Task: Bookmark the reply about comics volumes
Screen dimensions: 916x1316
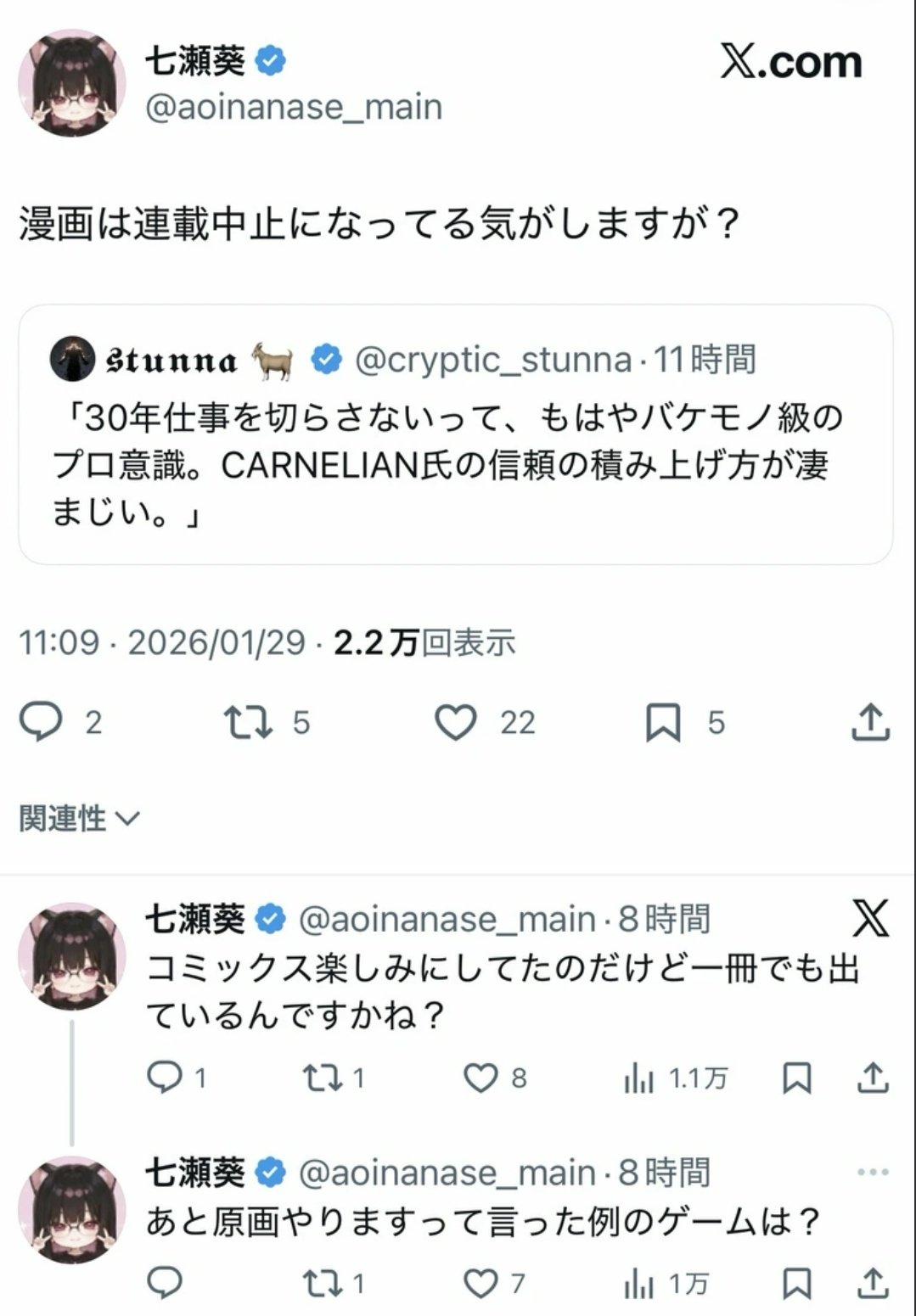Action: 796,1078
